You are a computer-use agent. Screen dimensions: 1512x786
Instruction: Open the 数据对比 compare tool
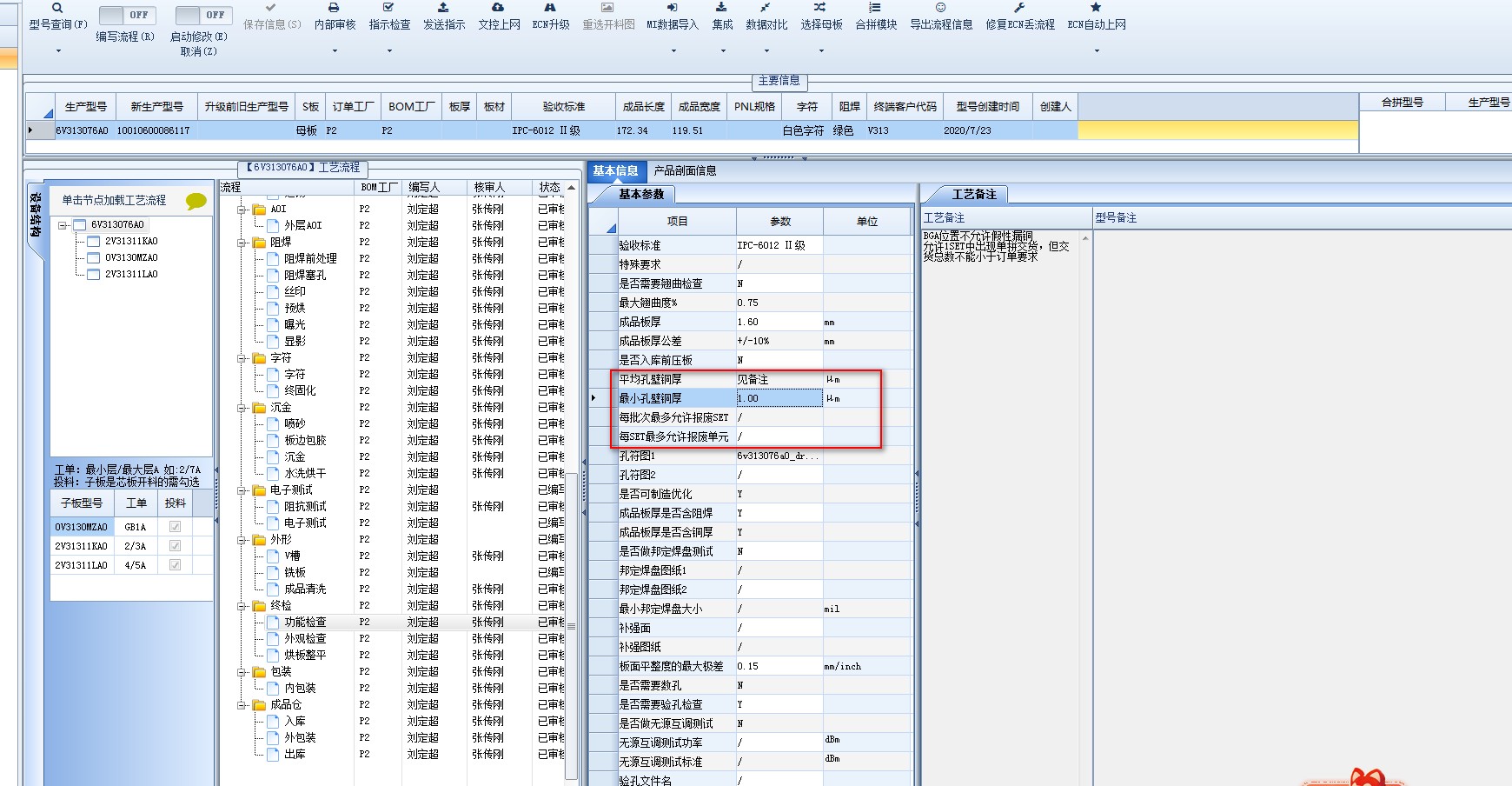(x=766, y=8)
